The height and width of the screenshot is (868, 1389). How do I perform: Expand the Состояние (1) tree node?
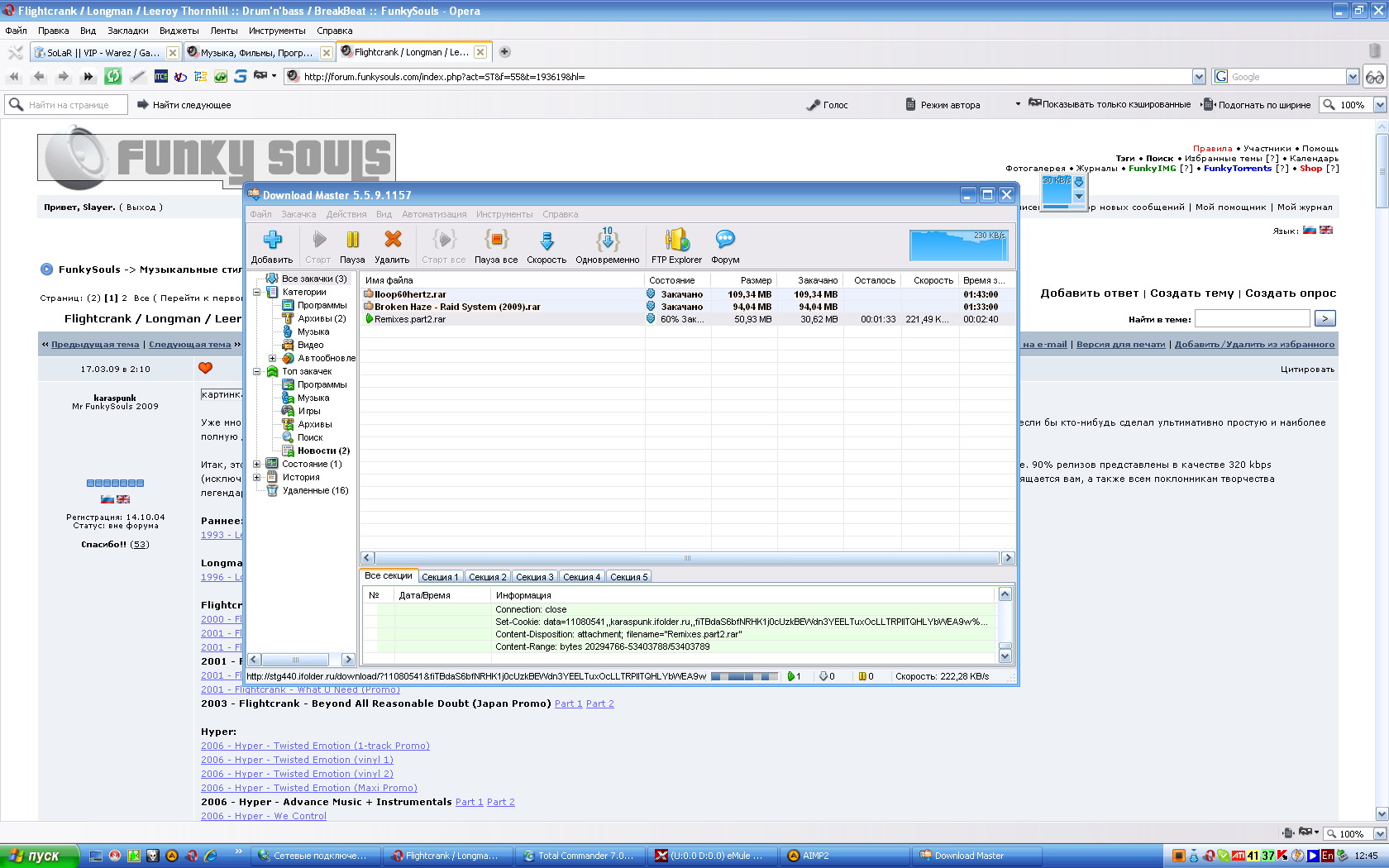click(x=257, y=464)
